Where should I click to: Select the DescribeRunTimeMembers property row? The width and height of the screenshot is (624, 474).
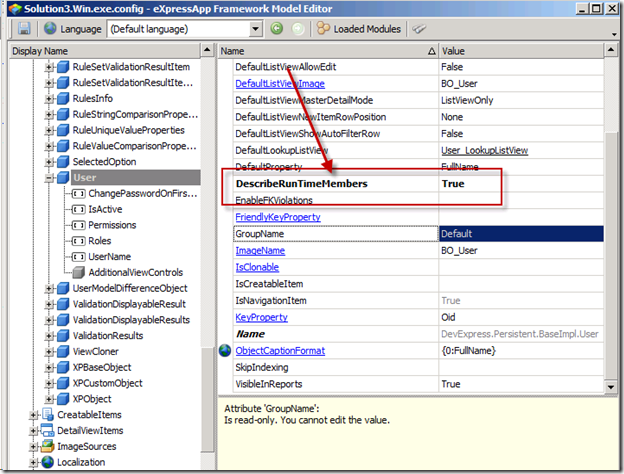point(418,183)
